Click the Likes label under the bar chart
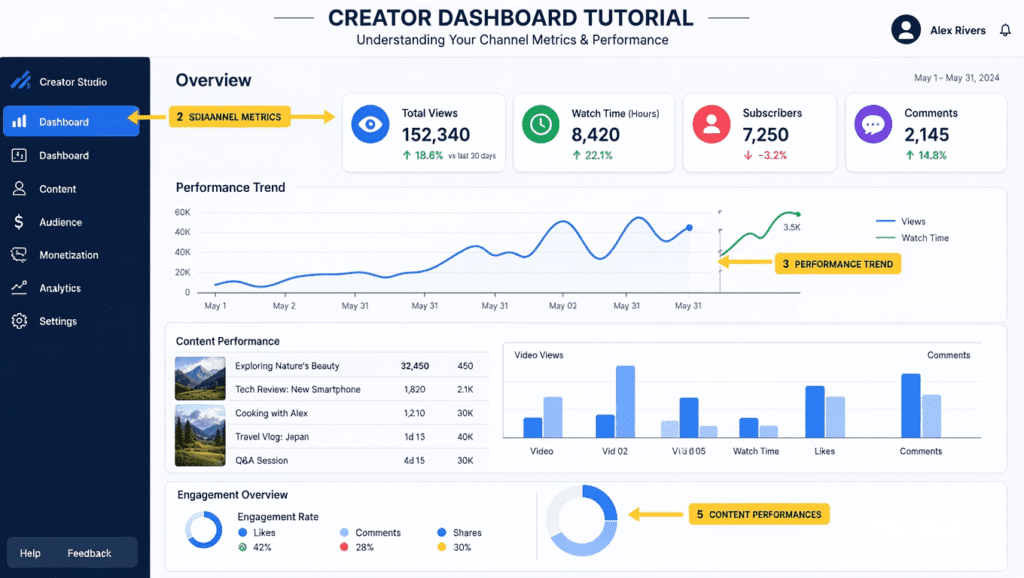The image size is (1024, 578). (824, 451)
